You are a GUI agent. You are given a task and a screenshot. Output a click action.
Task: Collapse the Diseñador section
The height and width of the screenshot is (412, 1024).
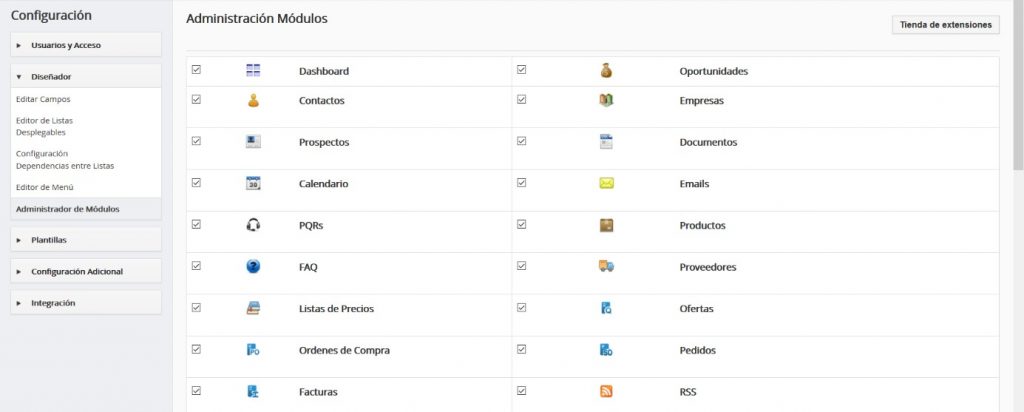[x=86, y=76]
